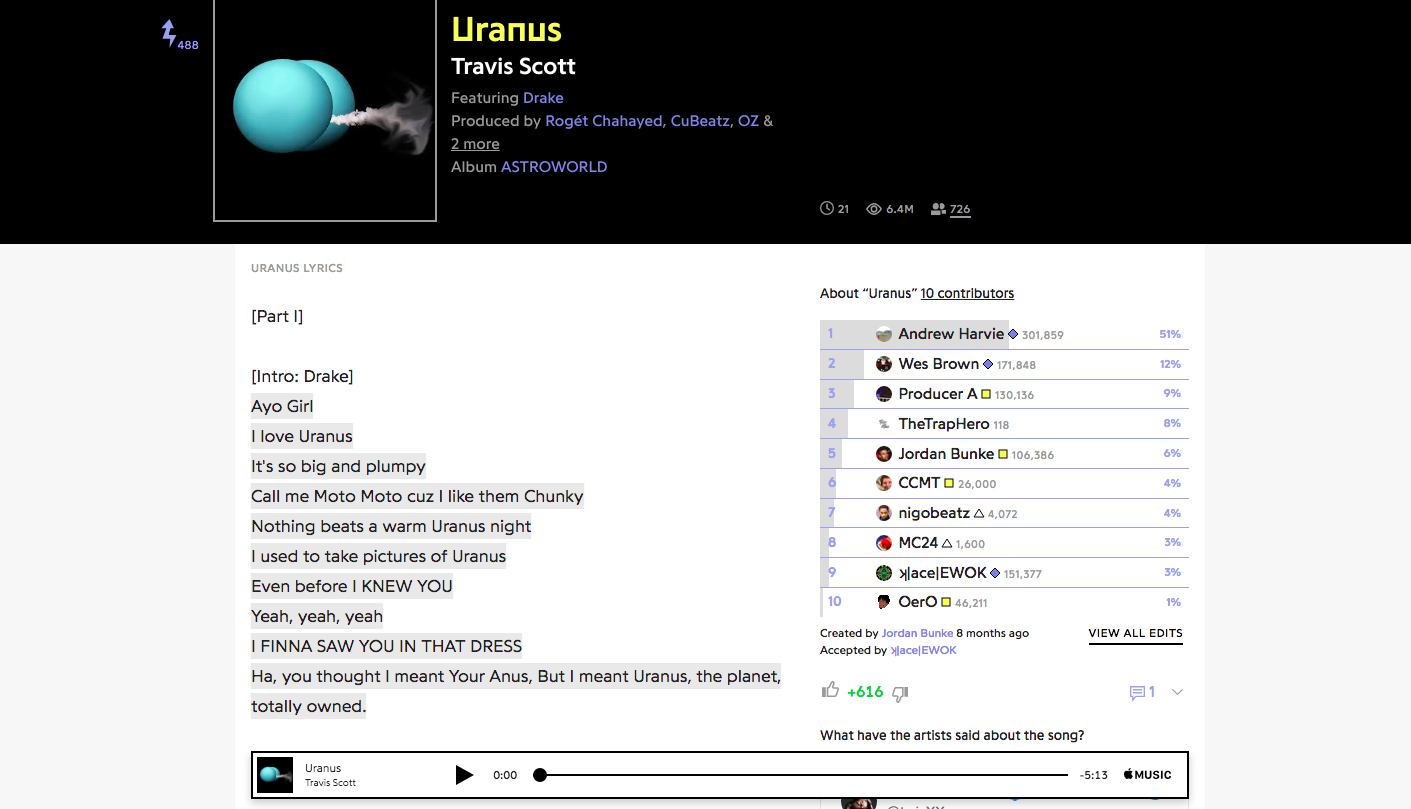Click the audio player progress slider track

tap(800, 775)
